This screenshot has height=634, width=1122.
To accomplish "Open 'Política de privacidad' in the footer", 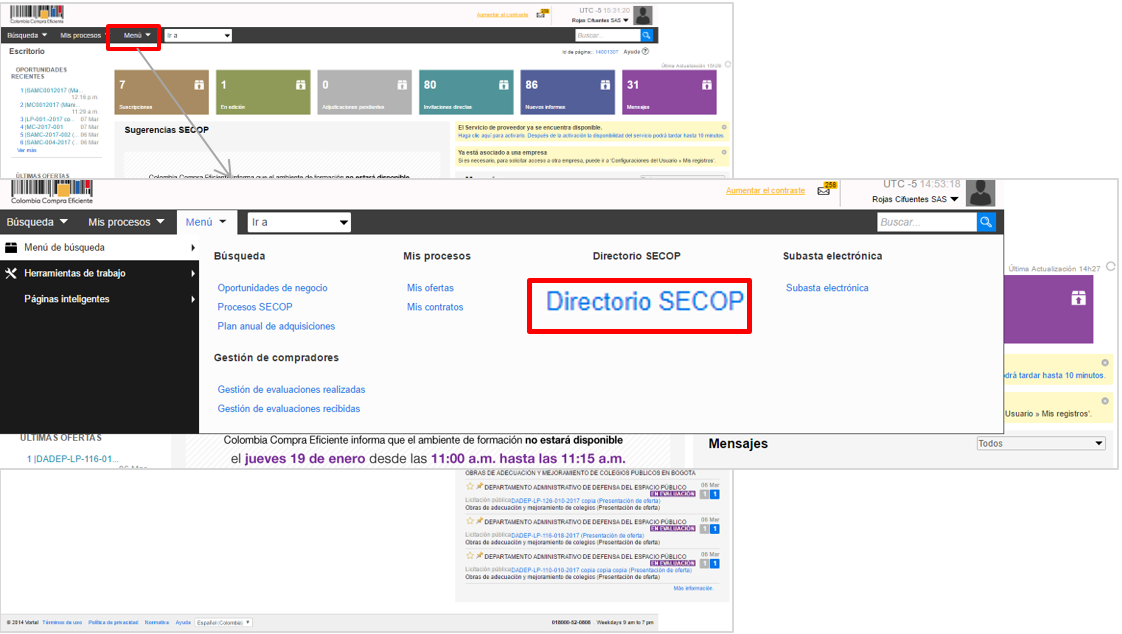I will [x=113, y=623].
